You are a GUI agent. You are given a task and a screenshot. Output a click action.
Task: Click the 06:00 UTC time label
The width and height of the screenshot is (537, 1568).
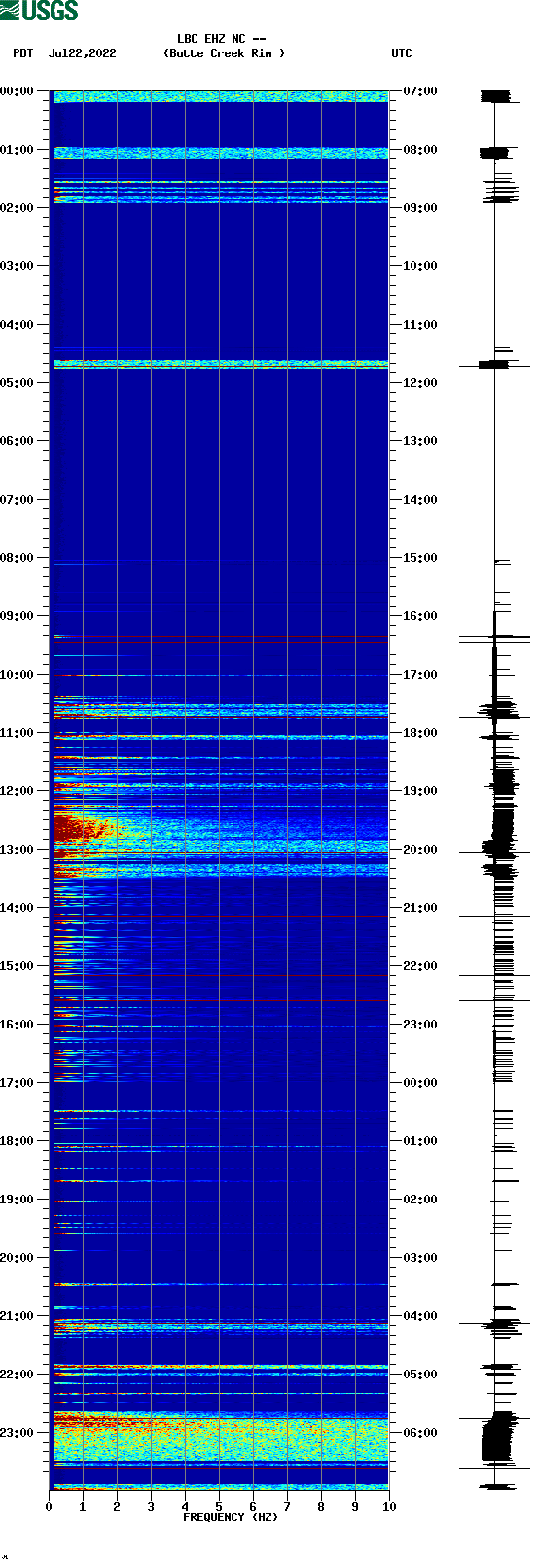point(420,1433)
